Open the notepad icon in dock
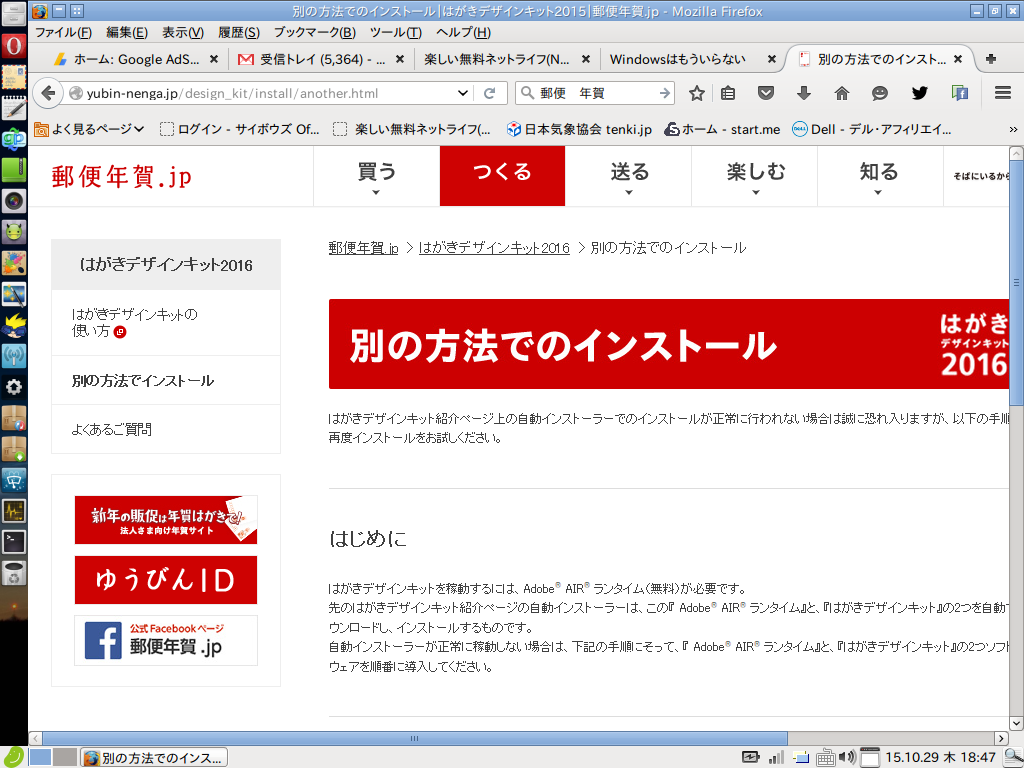 pyautogui.click(x=14, y=108)
